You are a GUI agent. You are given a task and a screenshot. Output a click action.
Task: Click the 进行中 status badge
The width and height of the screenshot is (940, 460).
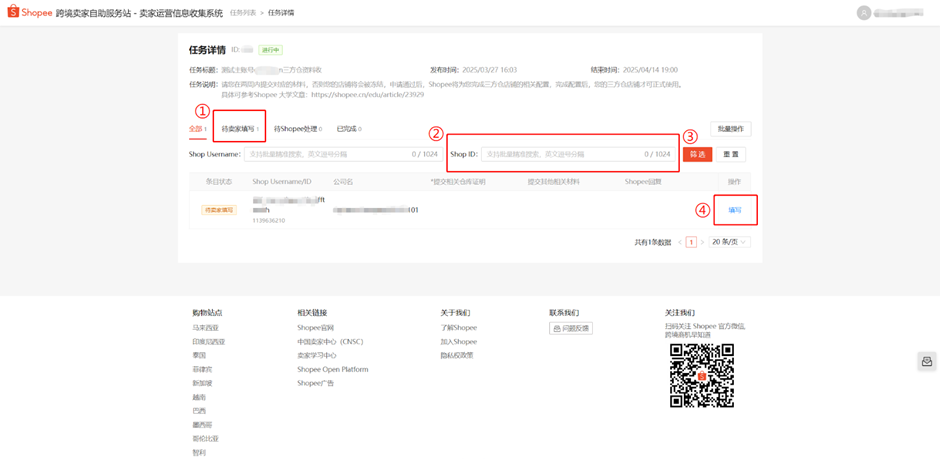[270, 50]
